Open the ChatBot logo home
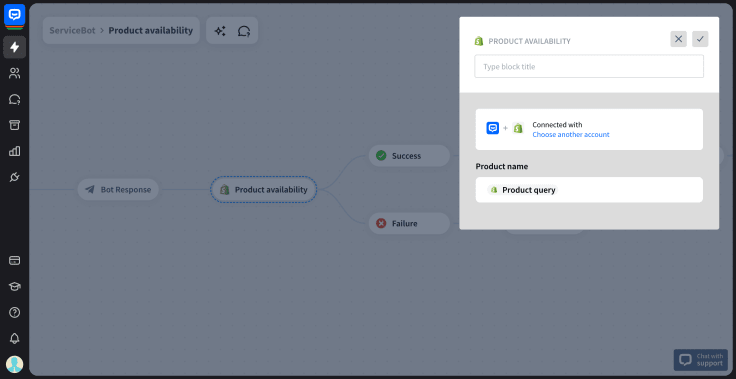The height and width of the screenshot is (379, 736). (x=14, y=15)
